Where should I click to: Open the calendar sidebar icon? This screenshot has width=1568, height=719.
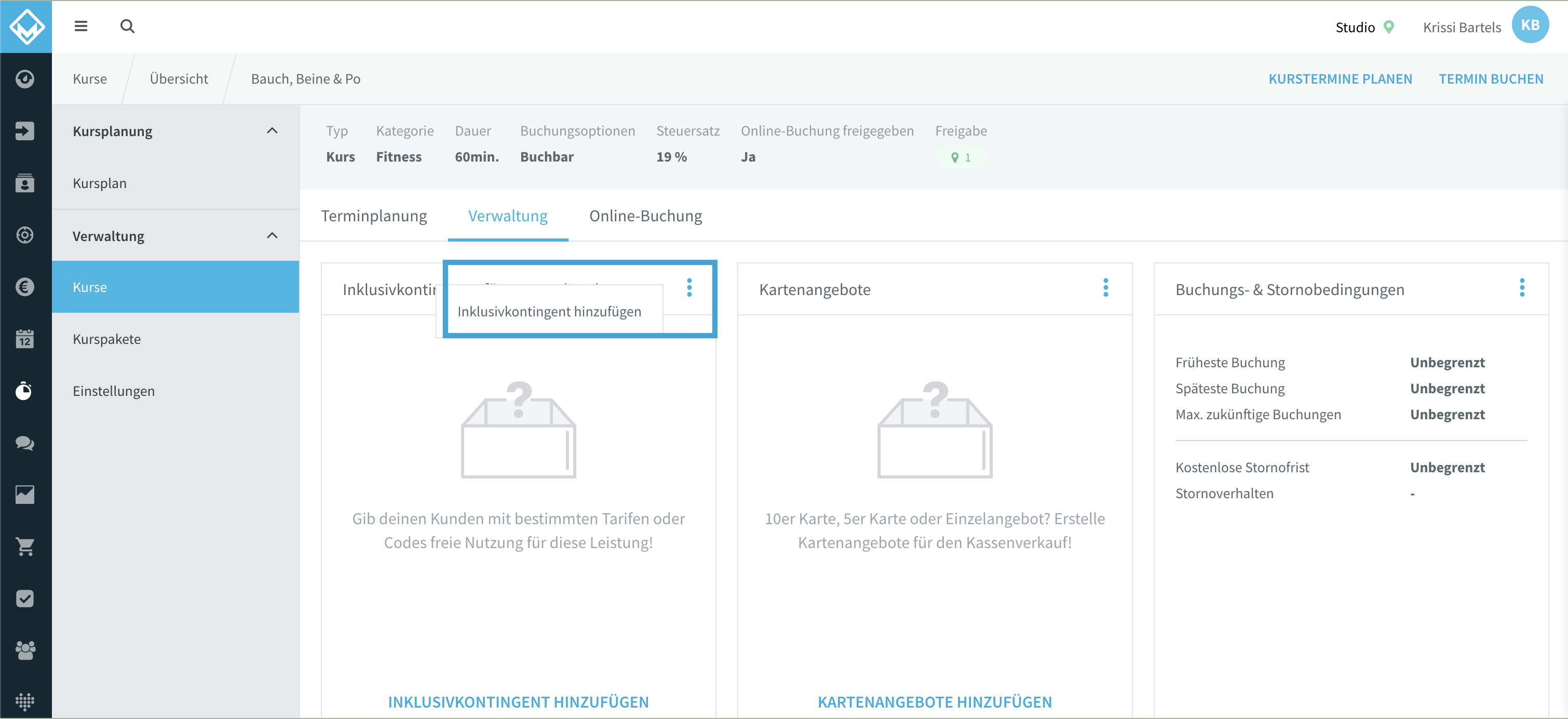tap(25, 339)
